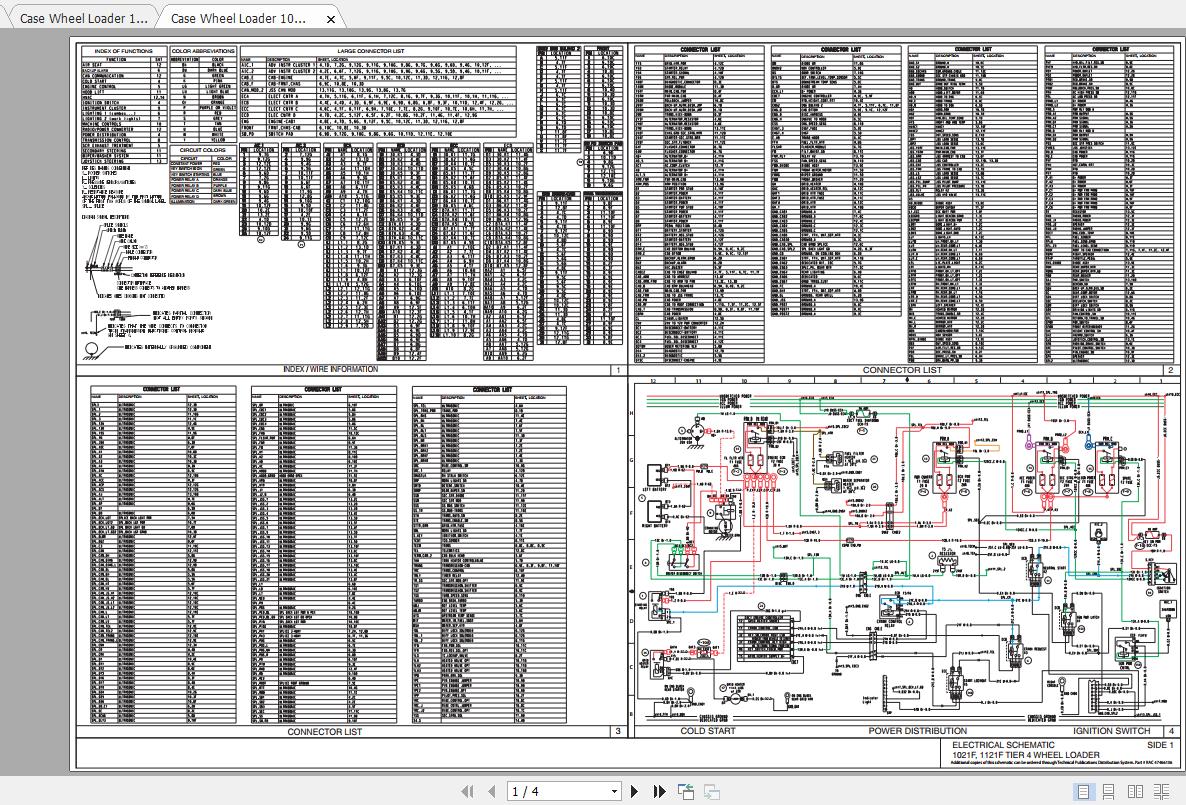1186x805 pixels.
Task: Open the page number dropdown list
Action: pos(614,791)
